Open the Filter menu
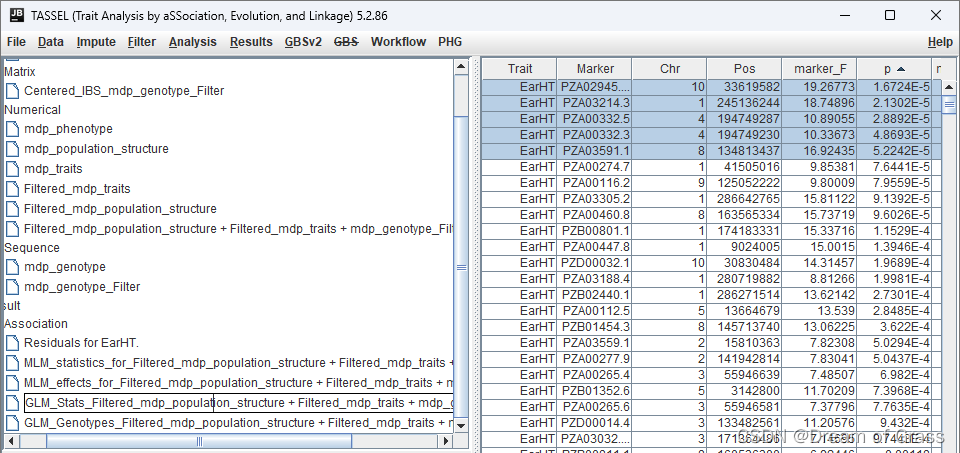The height and width of the screenshot is (453, 960). (142, 42)
